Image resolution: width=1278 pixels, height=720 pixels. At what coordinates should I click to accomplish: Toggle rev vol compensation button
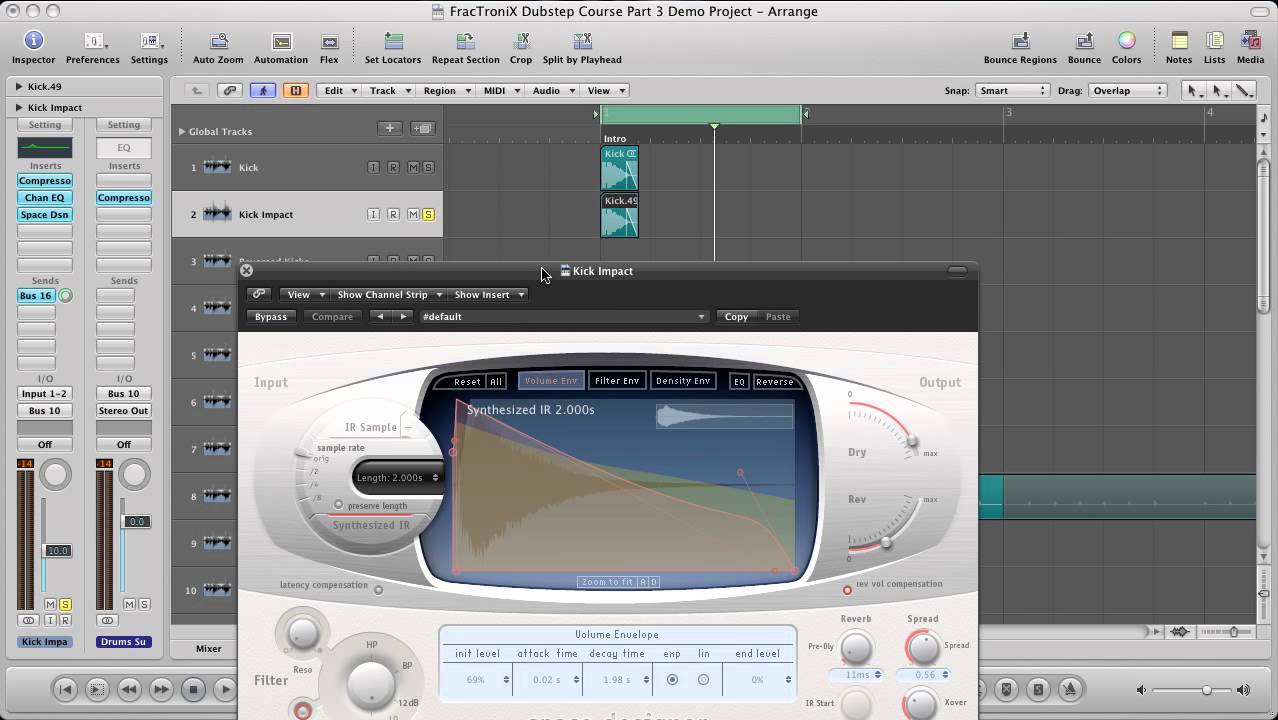[x=847, y=590]
